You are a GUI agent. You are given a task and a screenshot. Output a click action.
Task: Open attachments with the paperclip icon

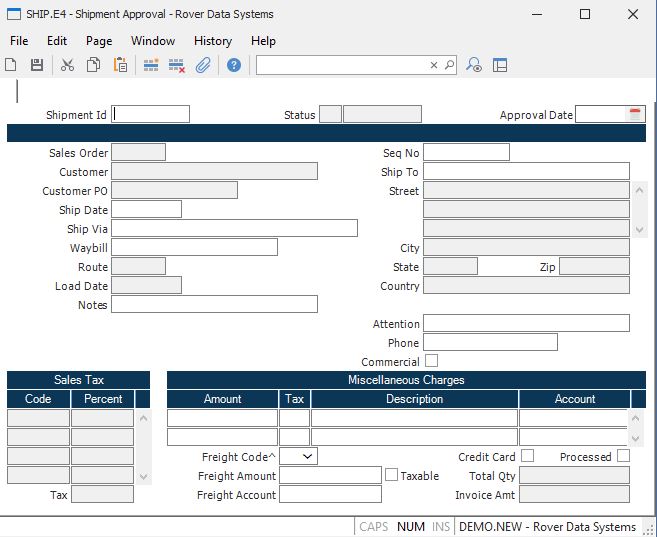[203, 65]
